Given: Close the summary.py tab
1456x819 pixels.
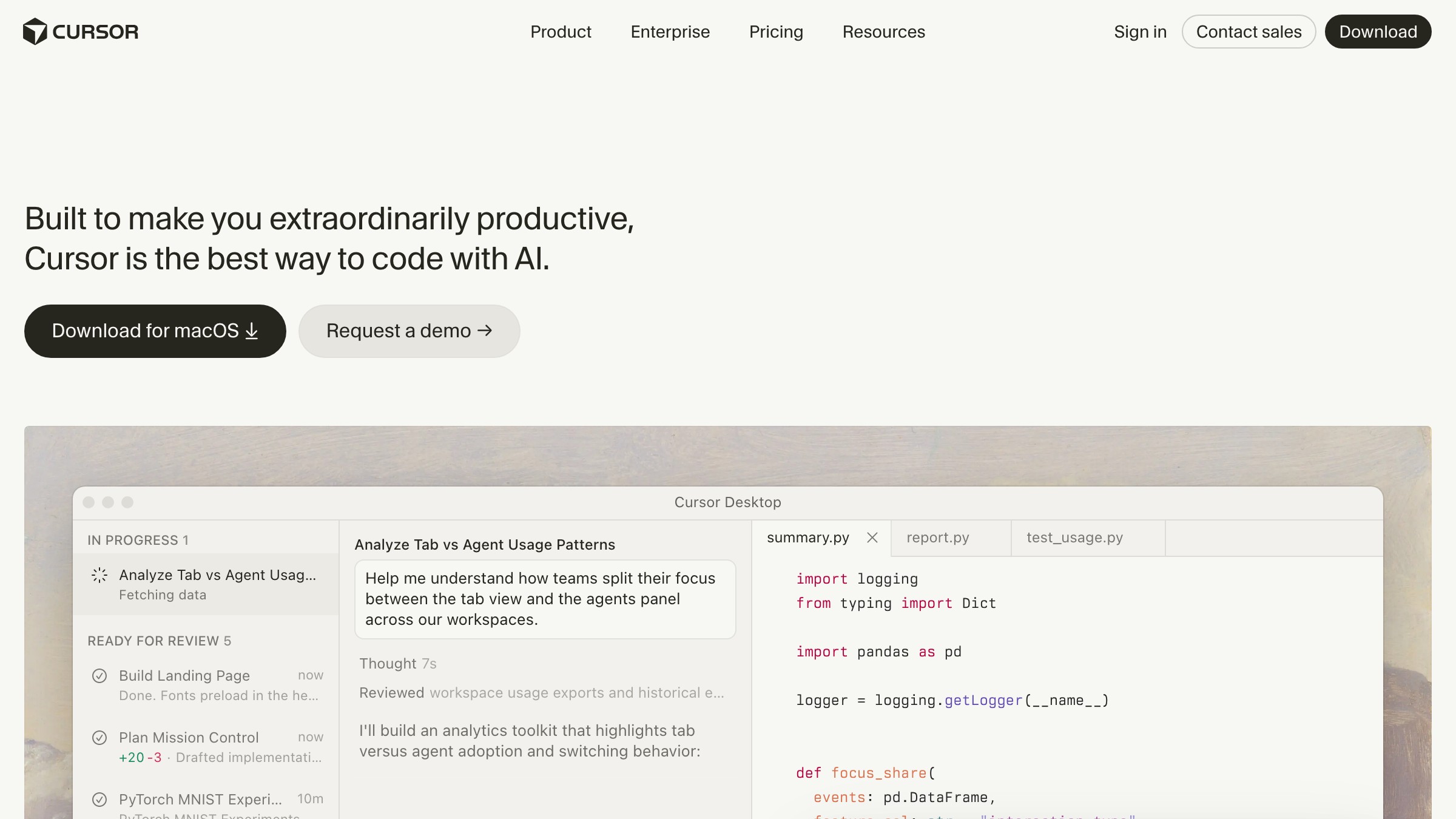Looking at the screenshot, I should coord(872,538).
